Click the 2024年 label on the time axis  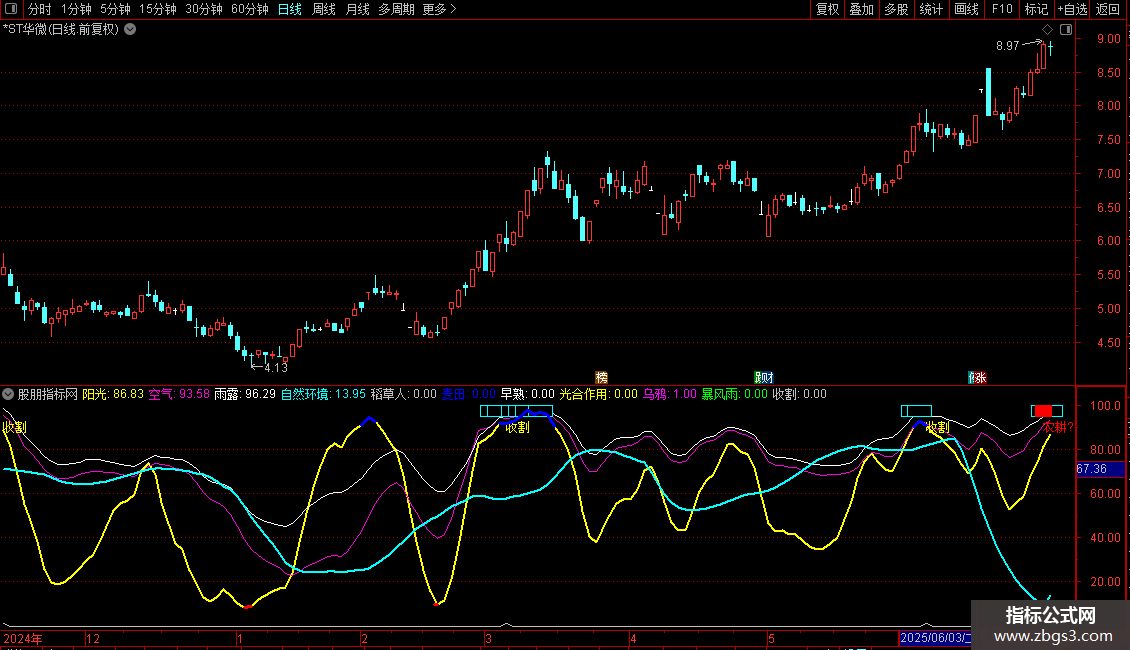pyautogui.click(x=23, y=638)
